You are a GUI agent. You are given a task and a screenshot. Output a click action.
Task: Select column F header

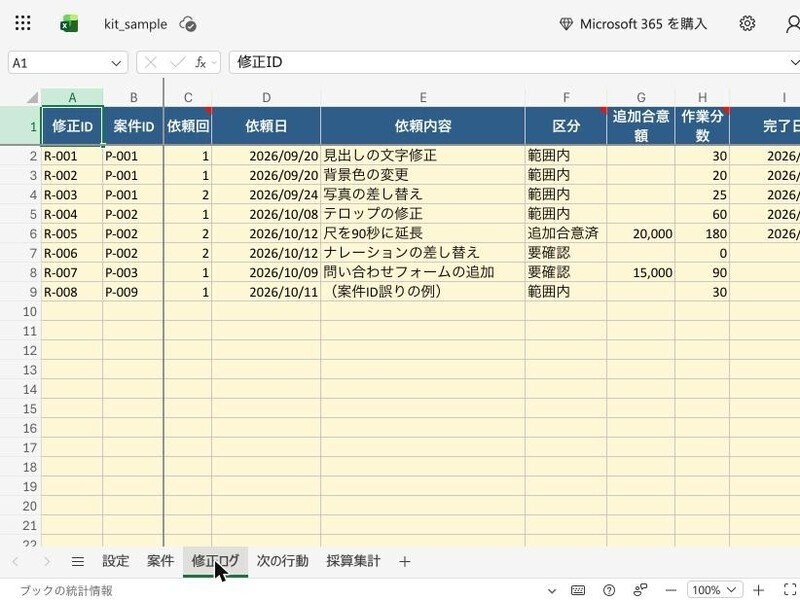(x=566, y=97)
